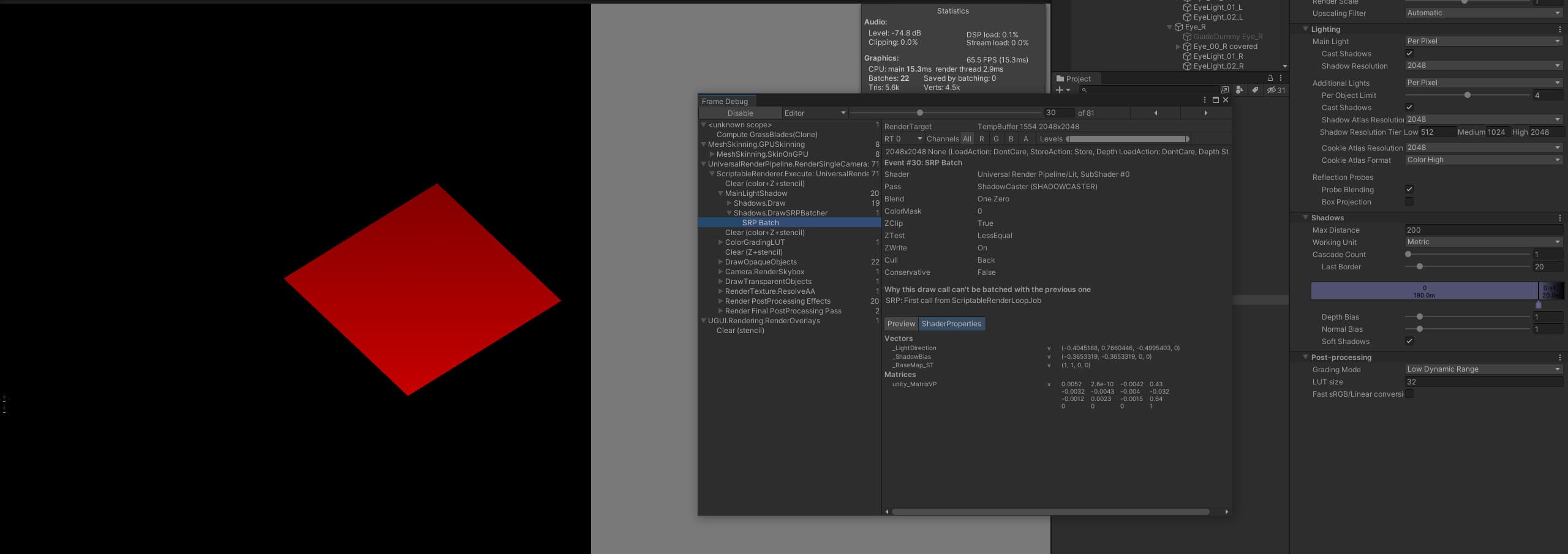Open Main Light Shadow Resolution dropdown
Viewport: 1568px width, 554px height.
point(1484,66)
